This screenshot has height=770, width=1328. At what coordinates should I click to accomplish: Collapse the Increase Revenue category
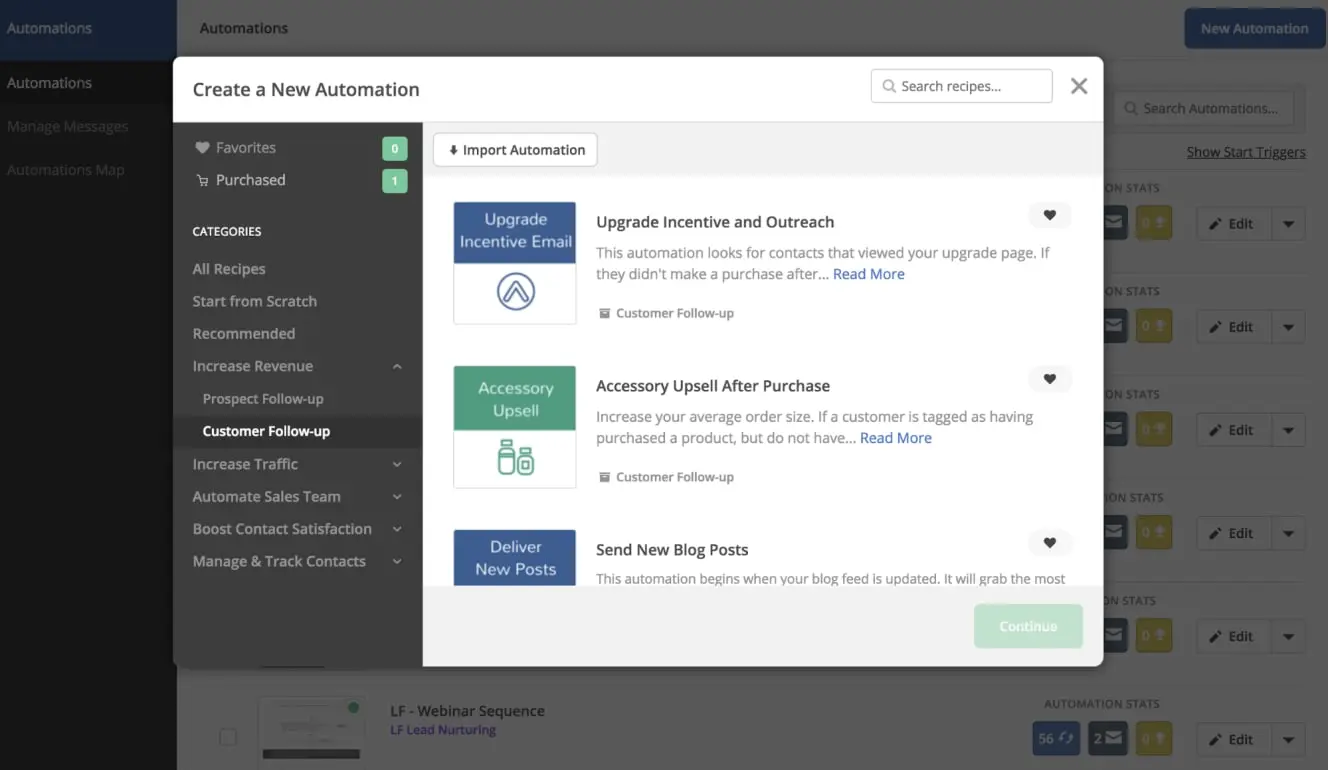[397, 366]
